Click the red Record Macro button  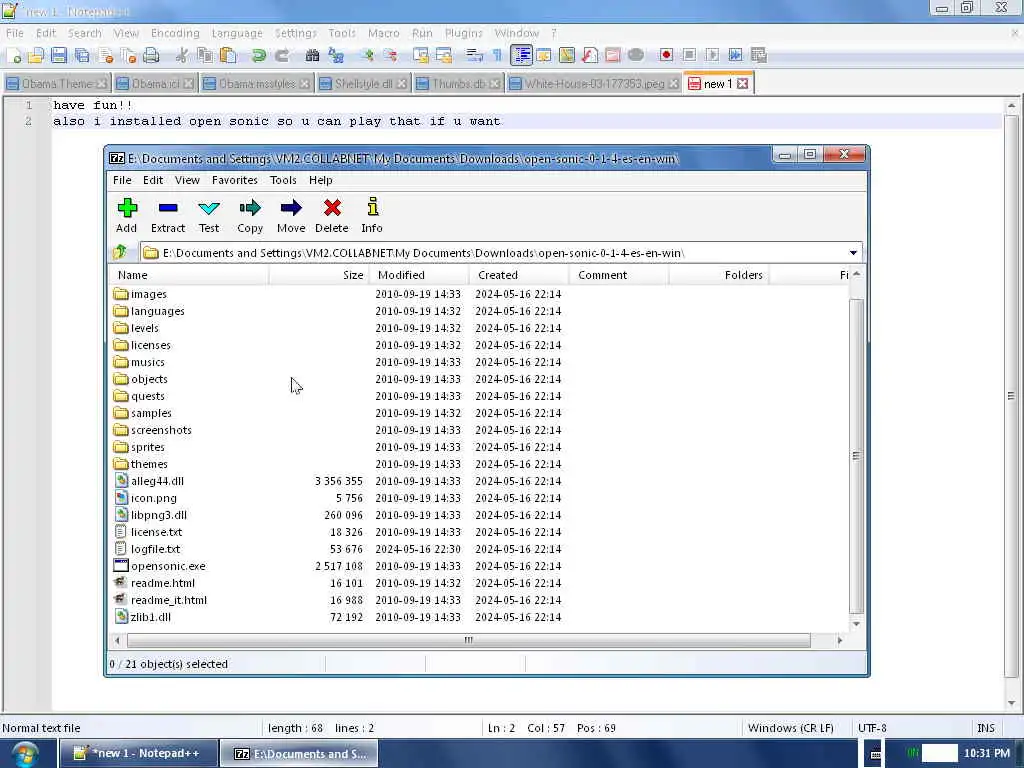pos(666,56)
